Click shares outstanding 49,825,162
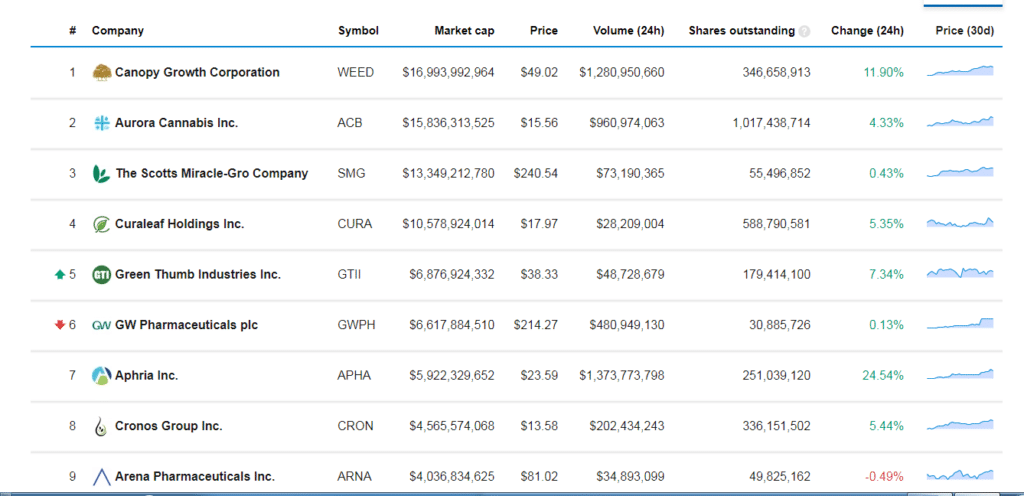1024x496 pixels. [780, 477]
